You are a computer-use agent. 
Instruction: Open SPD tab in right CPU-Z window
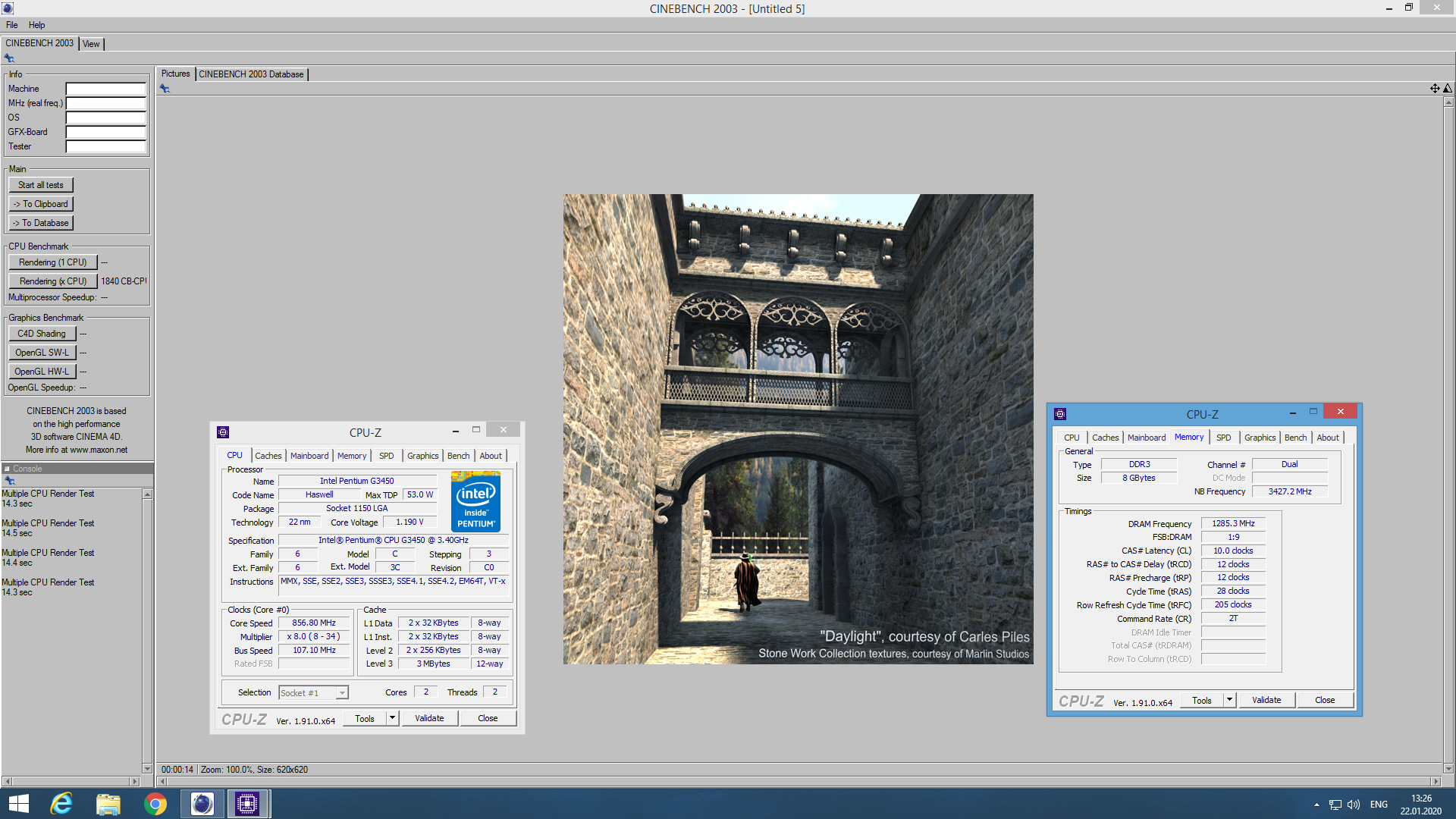pos(1224,438)
